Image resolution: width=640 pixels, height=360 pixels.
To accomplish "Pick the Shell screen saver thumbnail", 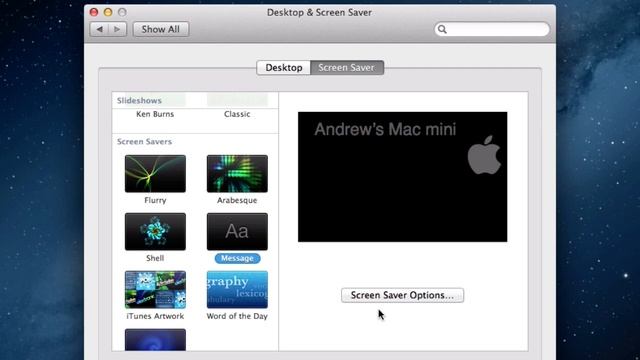I will (x=155, y=231).
